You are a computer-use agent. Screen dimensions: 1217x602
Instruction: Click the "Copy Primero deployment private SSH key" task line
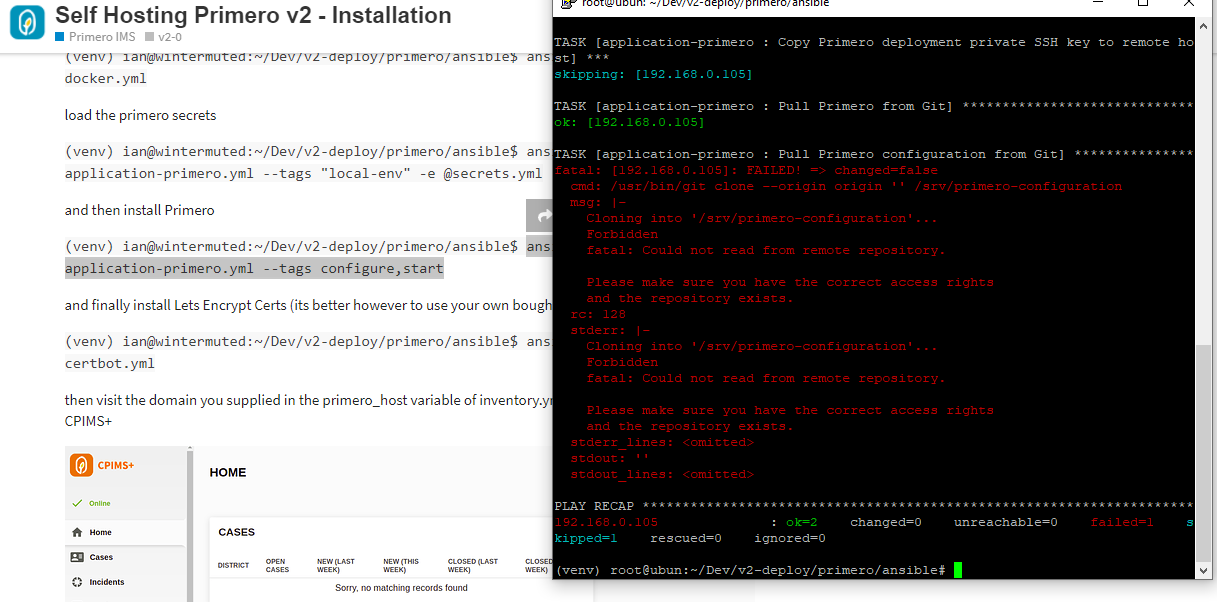coord(873,50)
